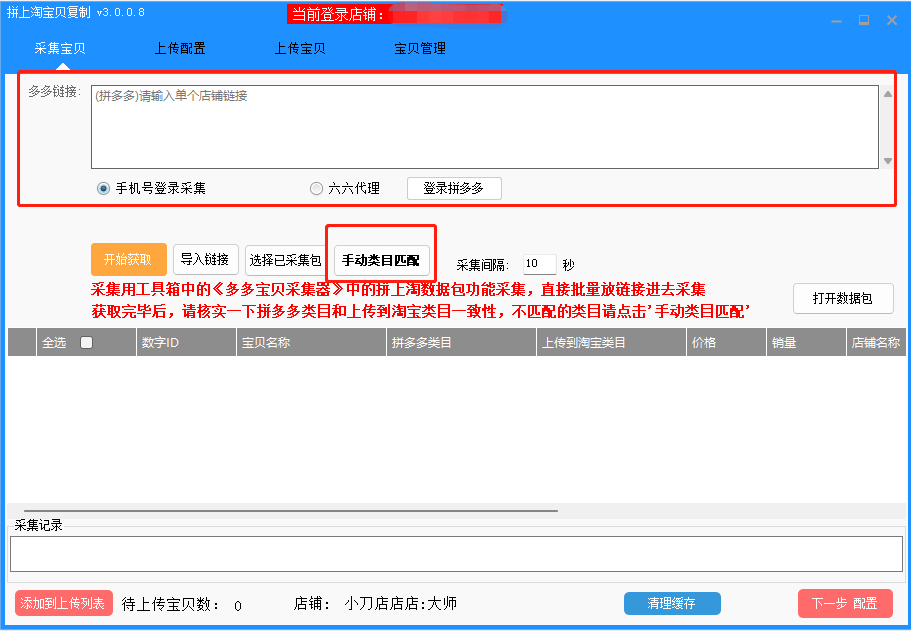911x631 pixels.
Task: Click the table's horizontal scrollbar
Action: point(290,511)
